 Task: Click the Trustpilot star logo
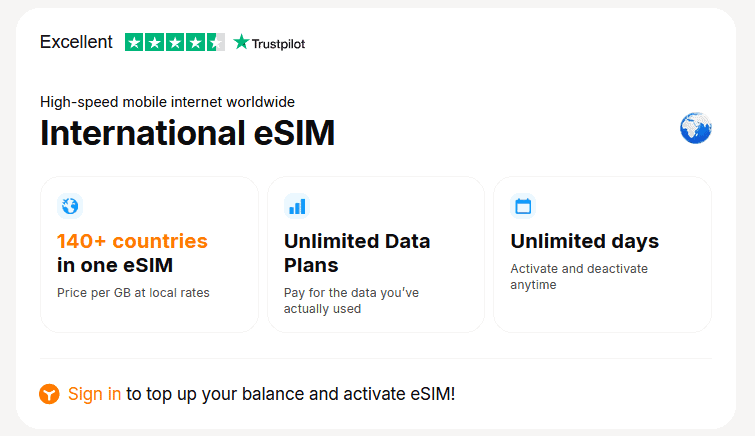click(x=242, y=42)
